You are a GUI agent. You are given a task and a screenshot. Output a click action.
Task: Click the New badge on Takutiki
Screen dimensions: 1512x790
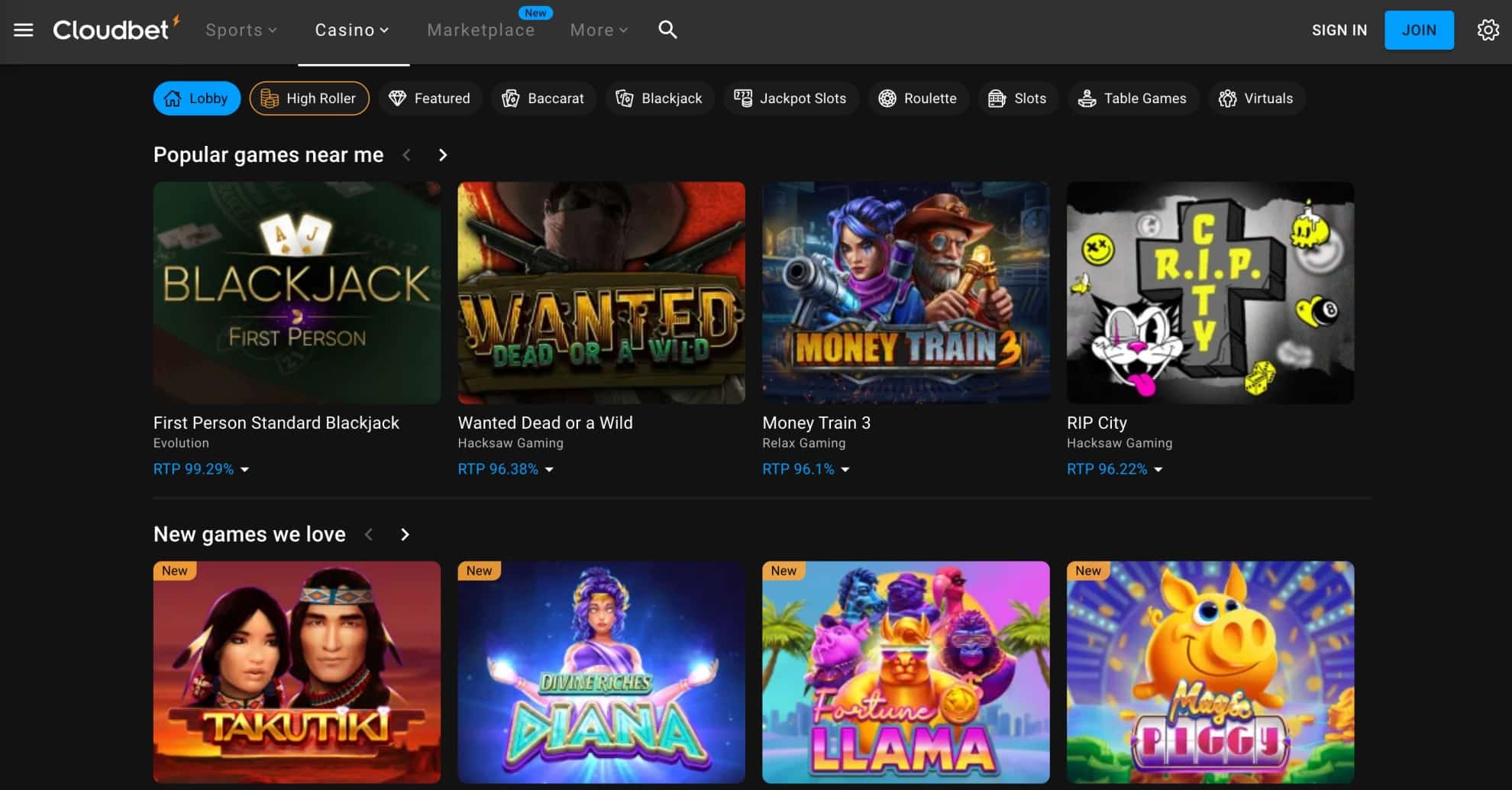pos(175,571)
